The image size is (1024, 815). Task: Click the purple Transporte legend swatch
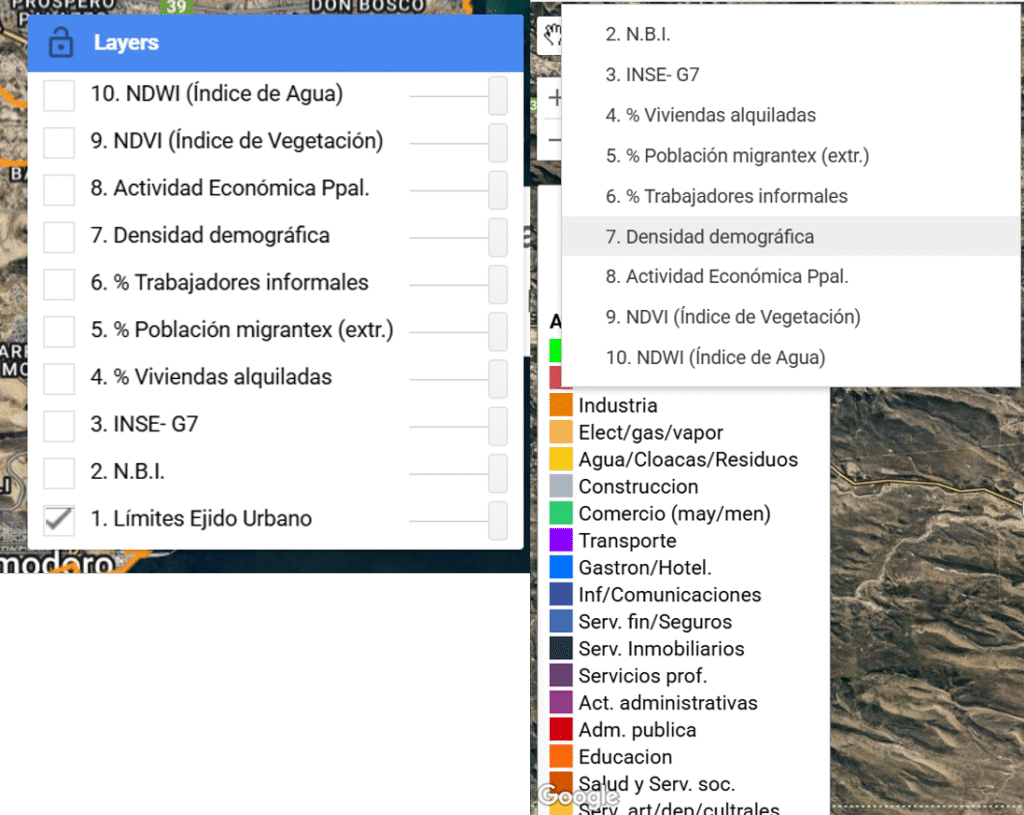coord(561,541)
